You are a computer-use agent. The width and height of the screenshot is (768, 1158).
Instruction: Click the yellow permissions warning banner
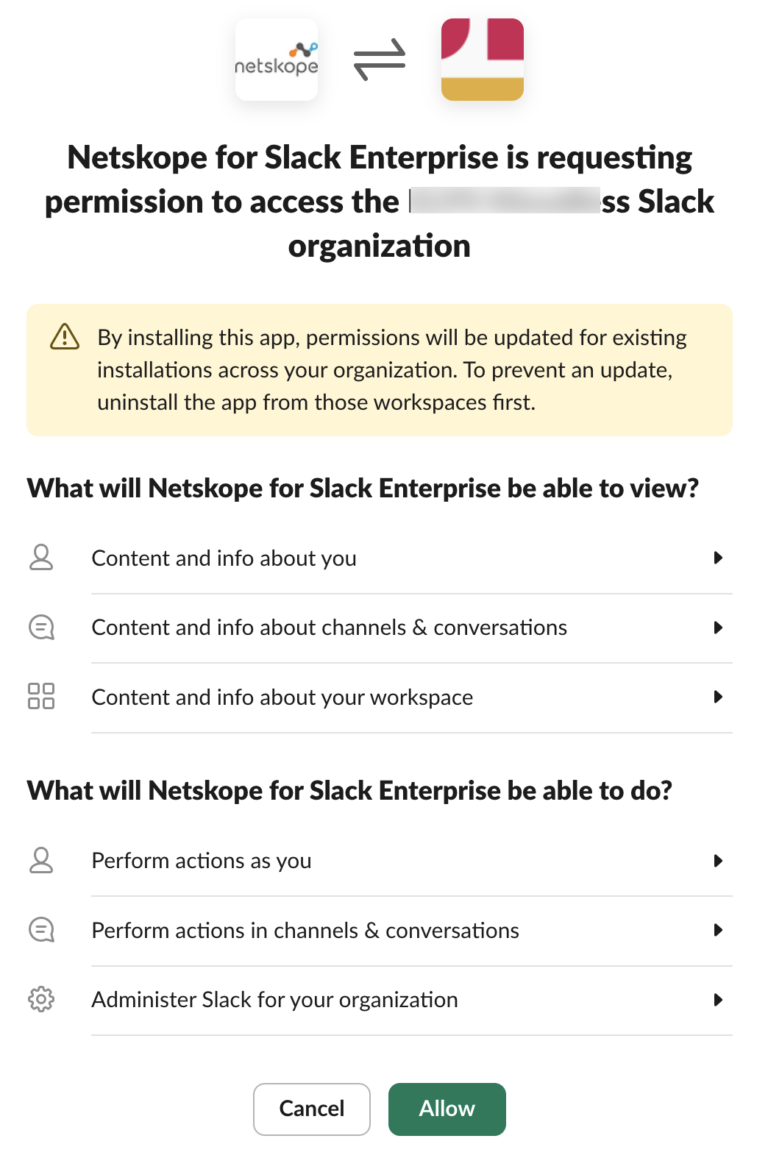pos(380,370)
